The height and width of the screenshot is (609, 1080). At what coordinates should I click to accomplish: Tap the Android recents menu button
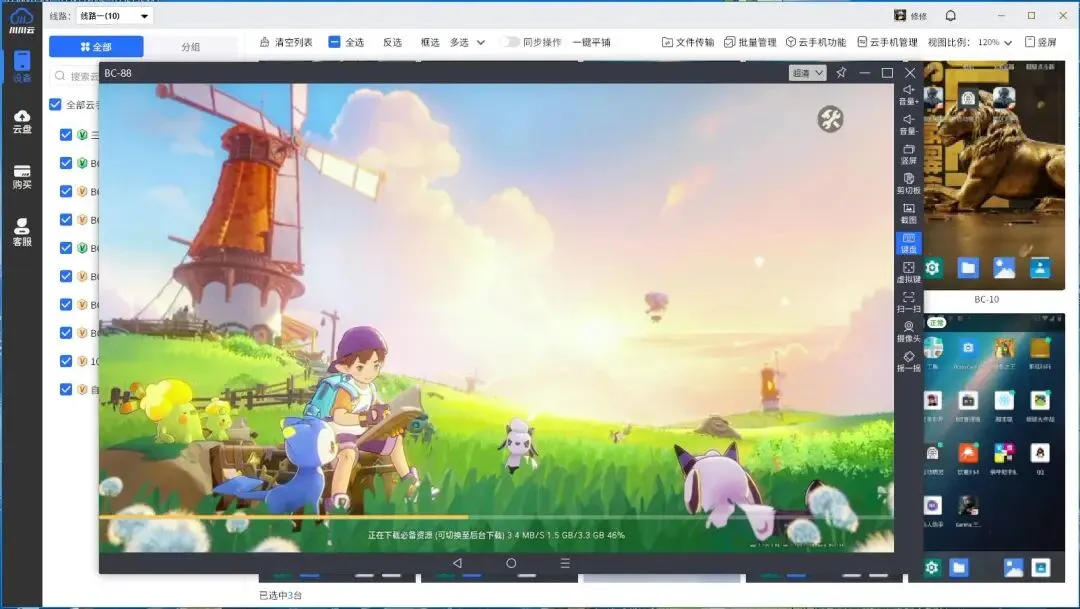click(x=565, y=563)
